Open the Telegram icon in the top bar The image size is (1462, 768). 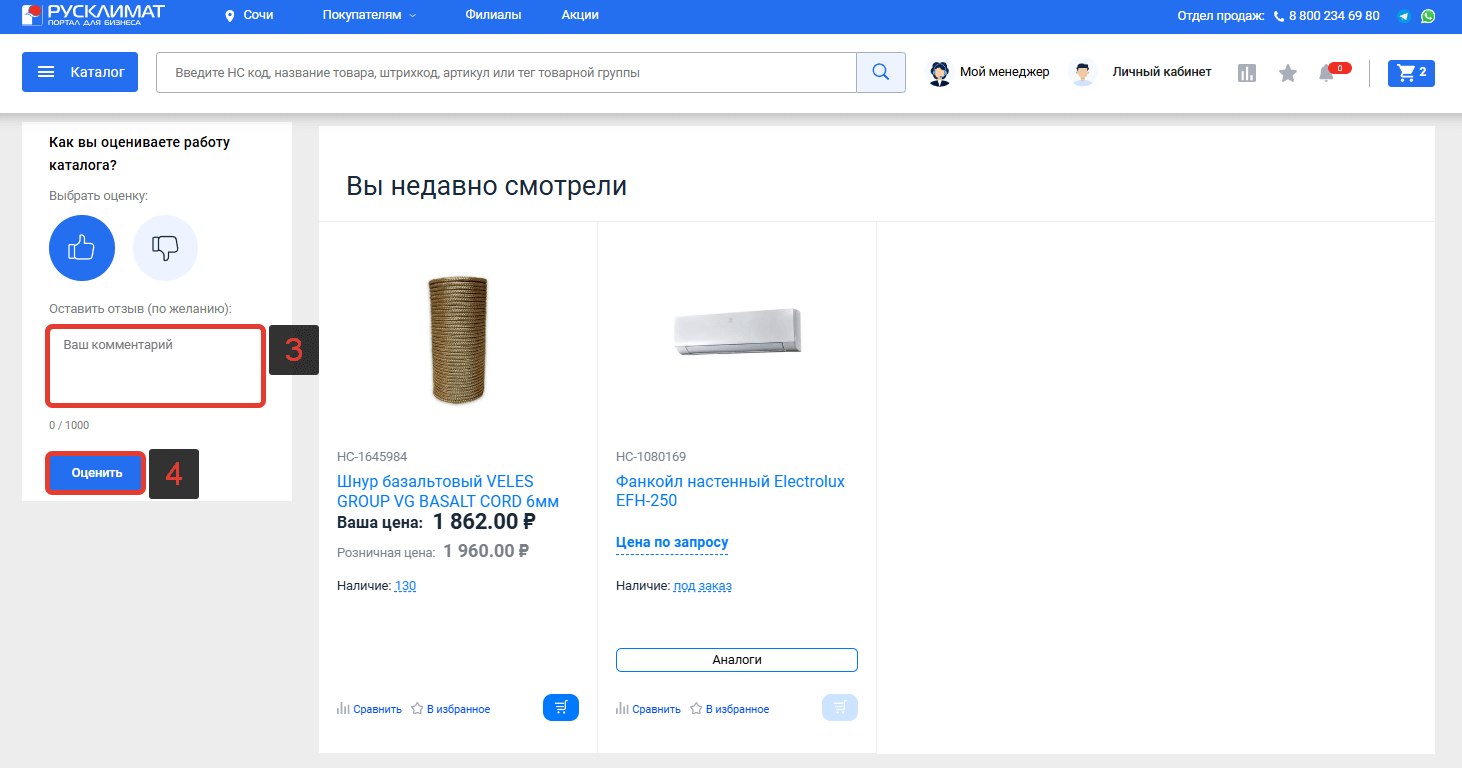tap(1405, 16)
